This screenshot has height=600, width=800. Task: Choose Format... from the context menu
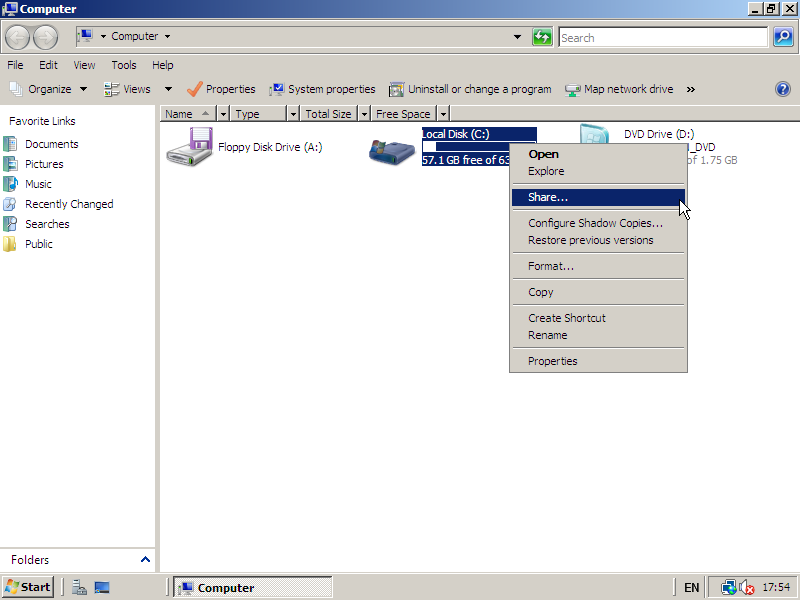tap(550, 266)
